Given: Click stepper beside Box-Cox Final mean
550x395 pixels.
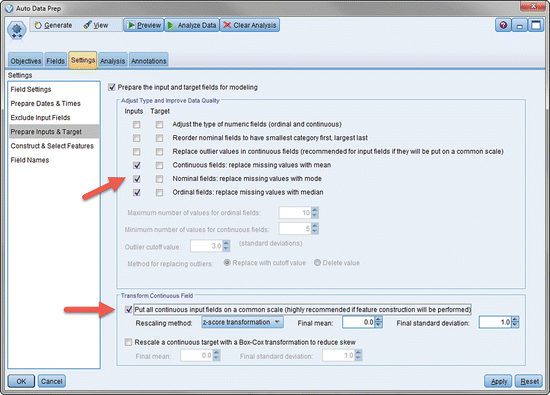Looking at the screenshot, I should tap(216, 355).
